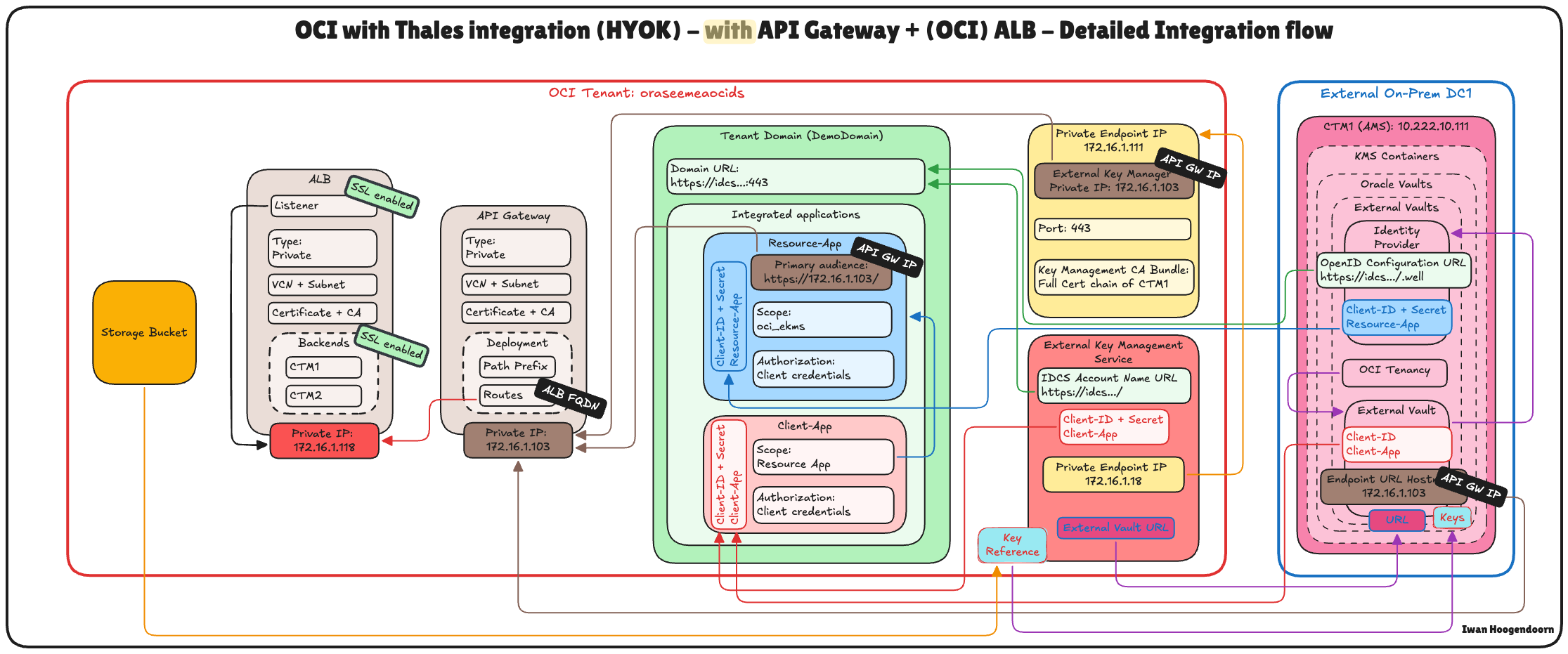Click the Port 443 field
The width and height of the screenshot is (1568, 654).
point(1113,228)
